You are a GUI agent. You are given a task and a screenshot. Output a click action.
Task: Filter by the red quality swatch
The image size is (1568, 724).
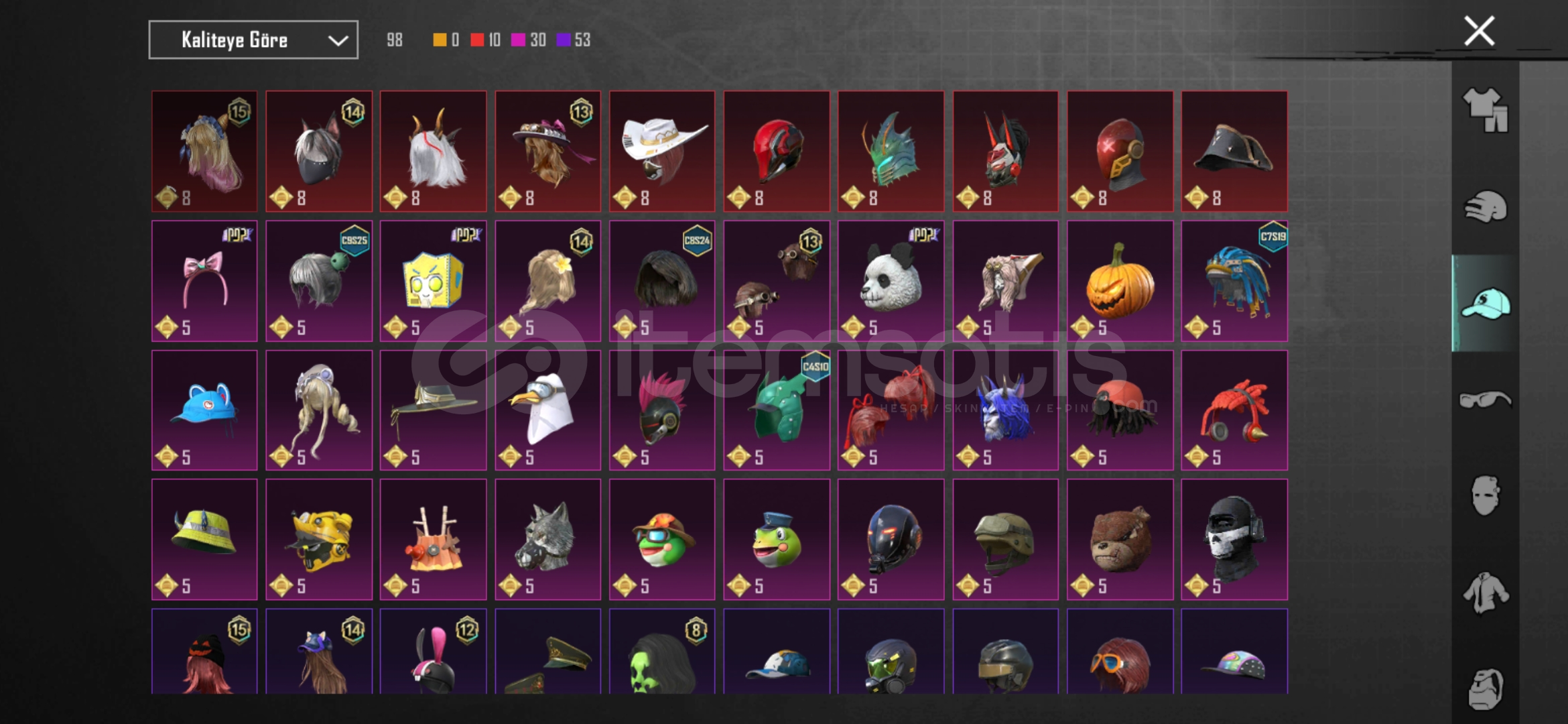point(477,40)
